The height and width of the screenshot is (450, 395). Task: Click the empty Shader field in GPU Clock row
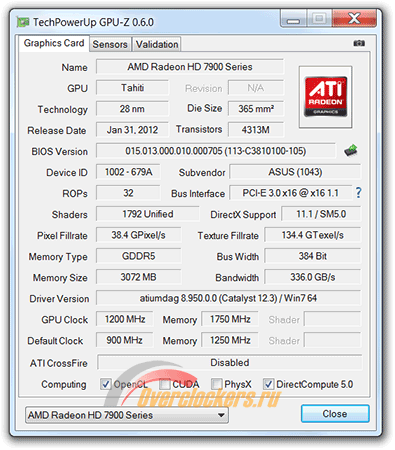pos(332,319)
